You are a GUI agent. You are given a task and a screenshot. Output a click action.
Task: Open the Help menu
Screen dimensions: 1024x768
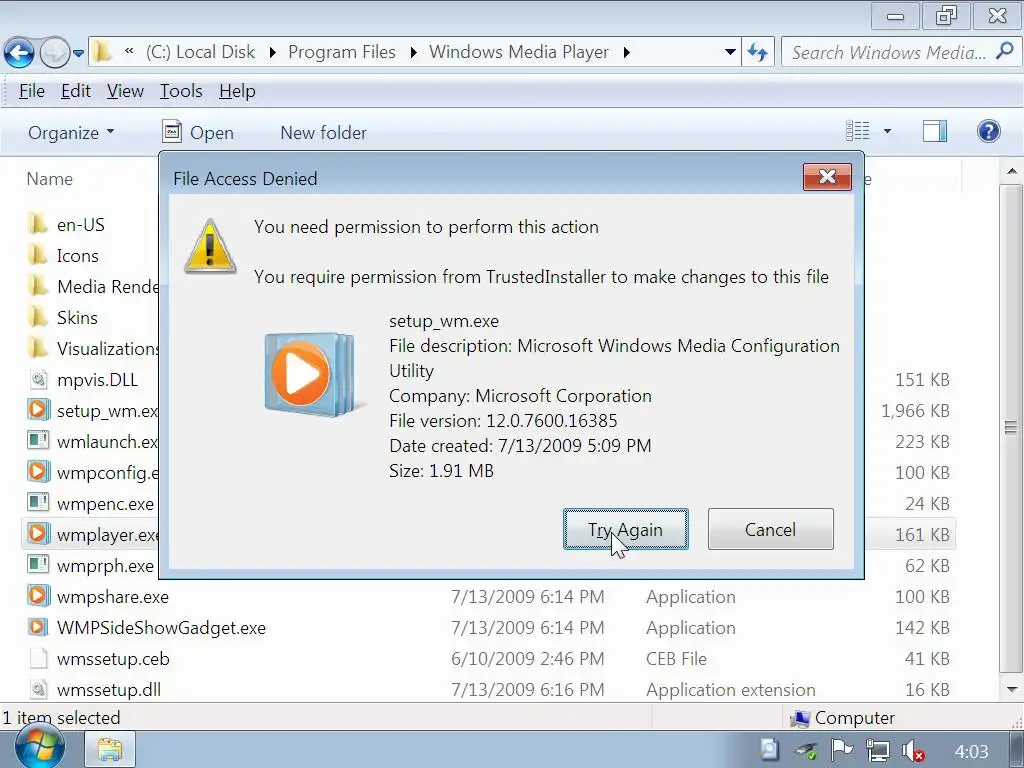[237, 91]
